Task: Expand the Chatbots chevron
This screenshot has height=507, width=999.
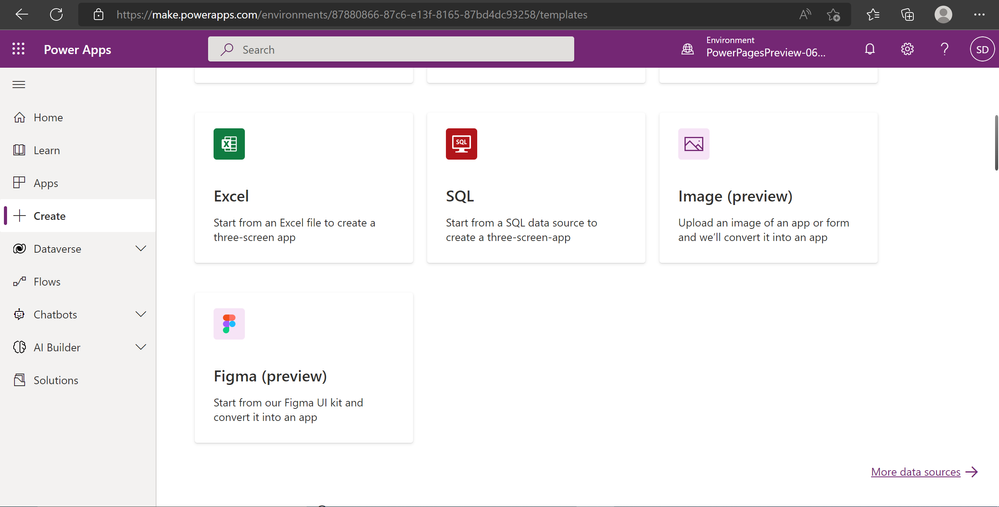Action: tap(141, 314)
